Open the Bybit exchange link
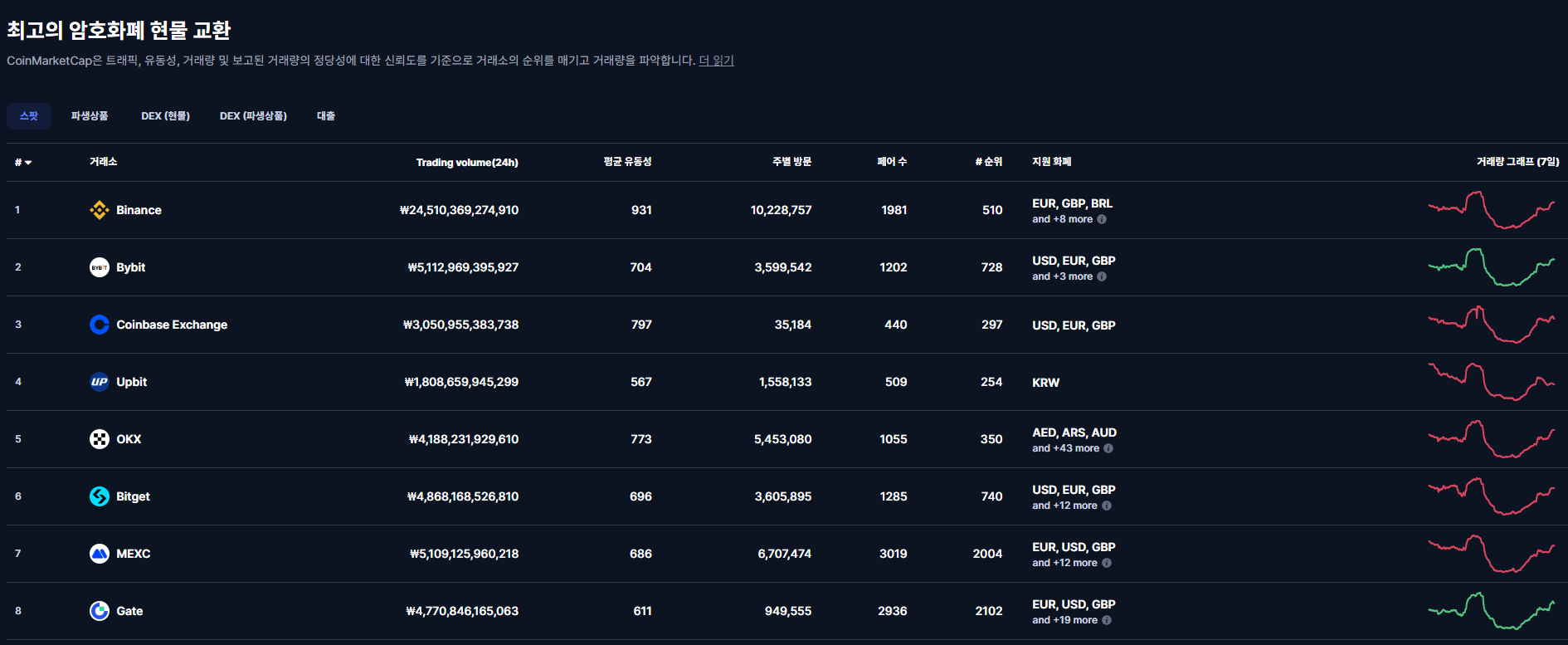The image size is (1568, 645). pyautogui.click(x=130, y=267)
